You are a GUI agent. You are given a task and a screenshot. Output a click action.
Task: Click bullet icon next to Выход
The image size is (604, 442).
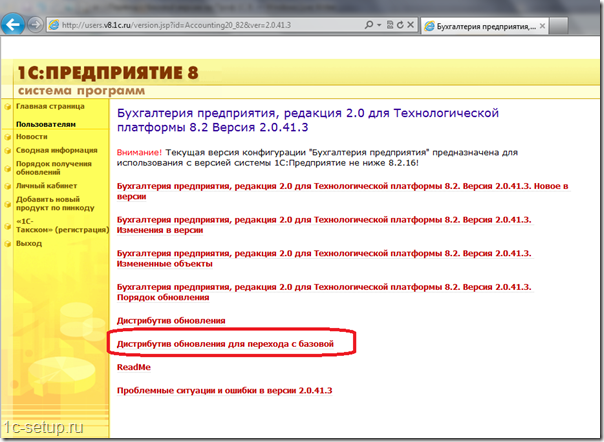pos(7,244)
